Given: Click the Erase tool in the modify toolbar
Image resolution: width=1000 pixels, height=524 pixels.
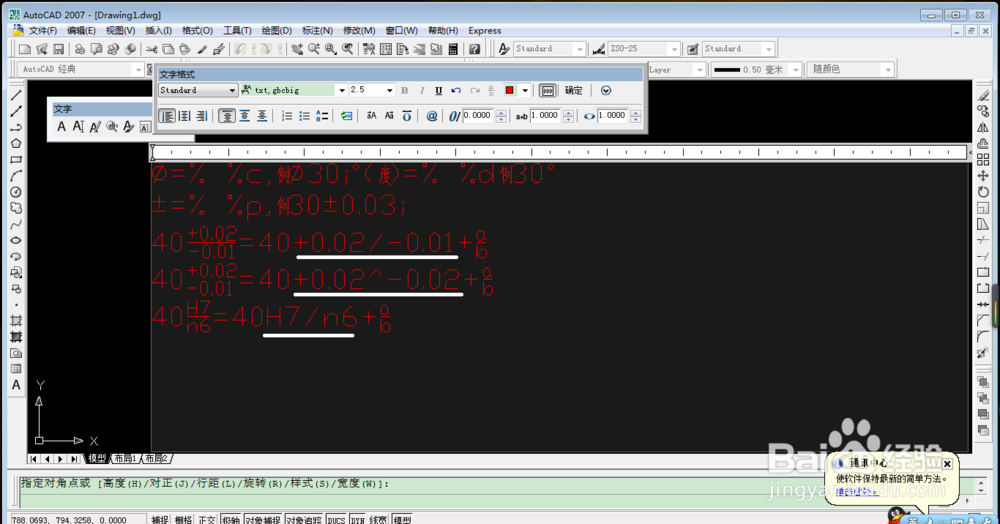Looking at the screenshot, I should tap(983, 95).
